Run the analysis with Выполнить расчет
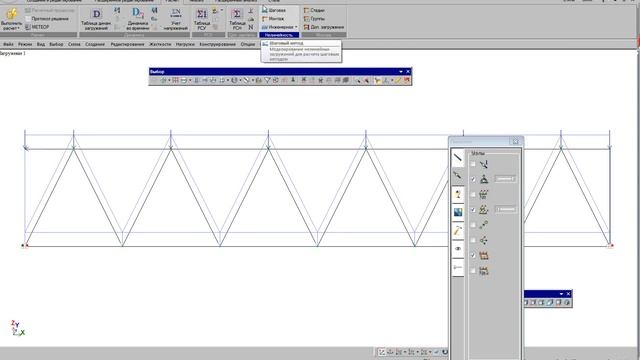 click(x=11, y=20)
